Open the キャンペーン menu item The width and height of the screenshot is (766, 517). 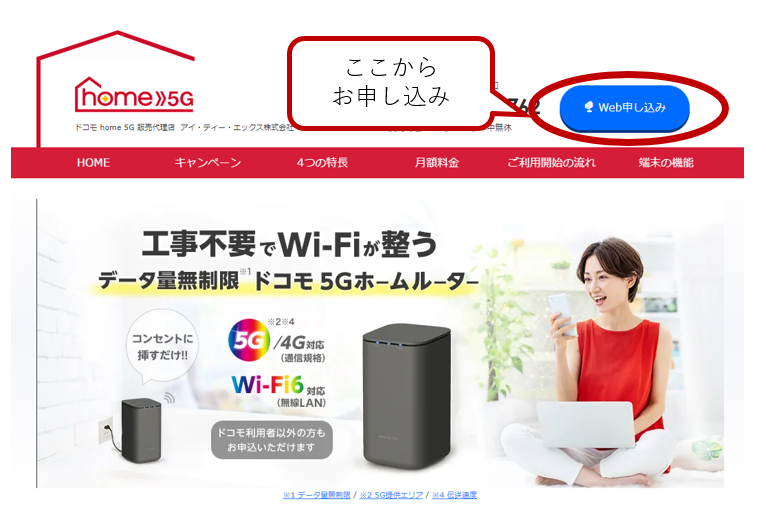[x=208, y=163]
